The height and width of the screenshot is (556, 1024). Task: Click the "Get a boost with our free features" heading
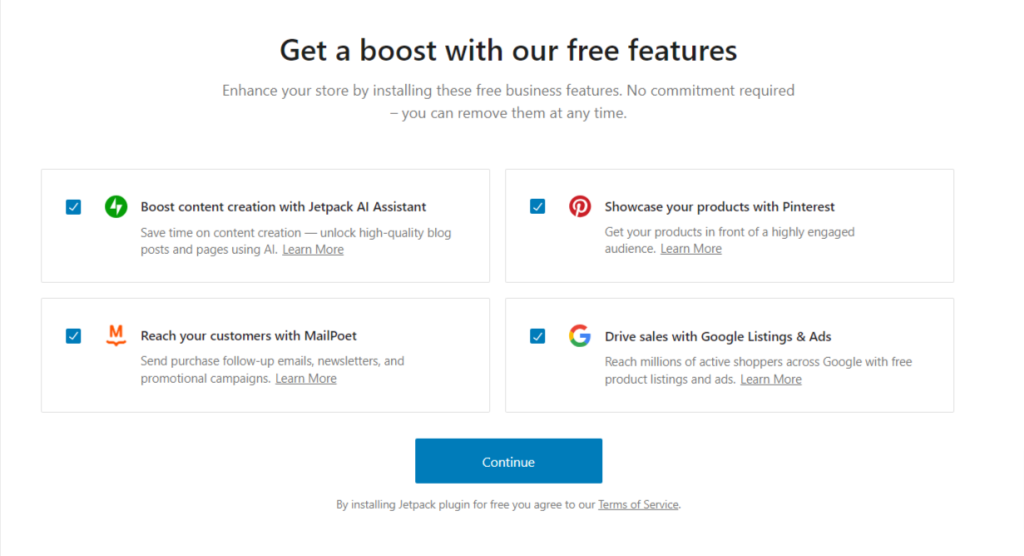(x=508, y=50)
